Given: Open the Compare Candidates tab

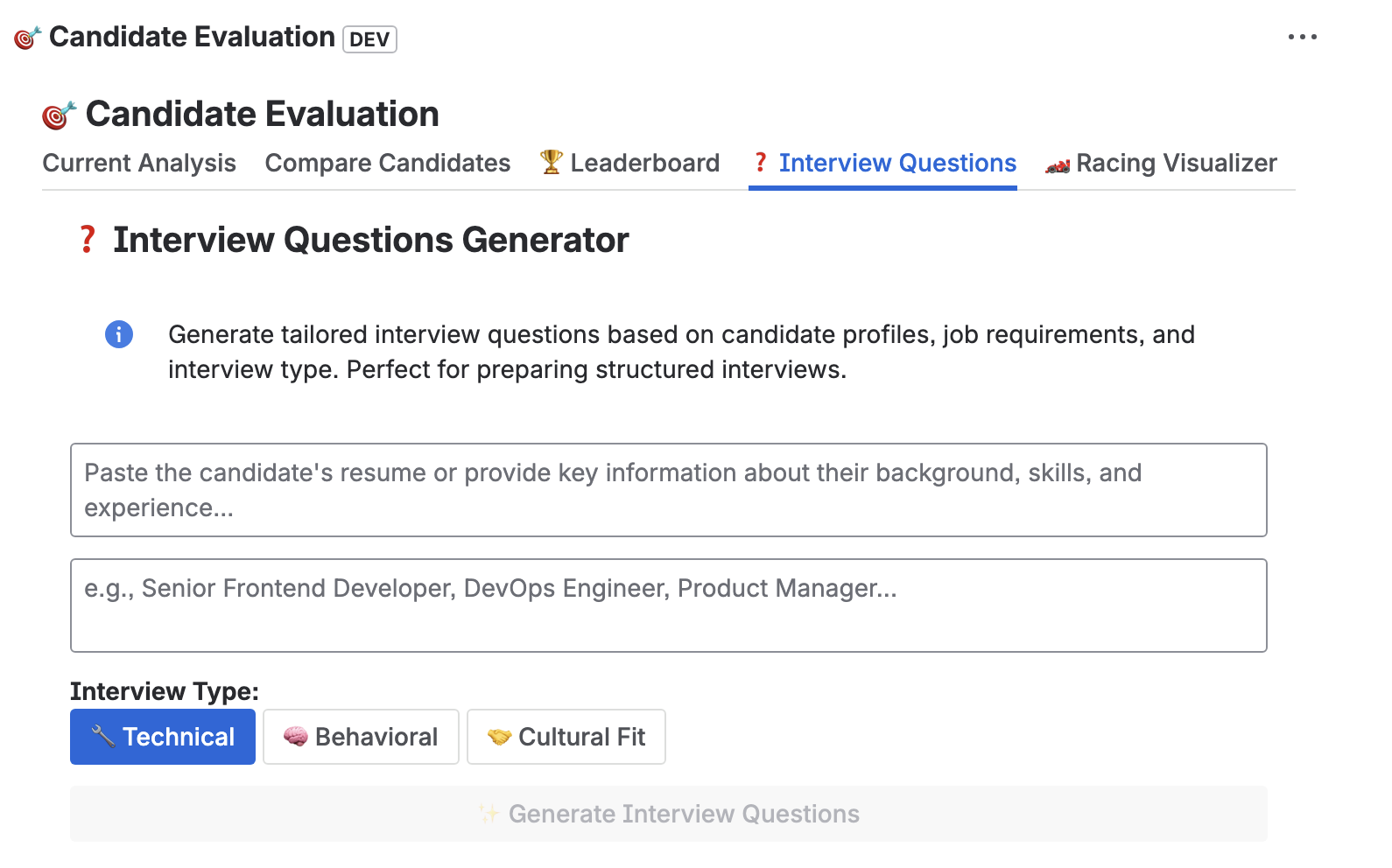Looking at the screenshot, I should (x=388, y=163).
